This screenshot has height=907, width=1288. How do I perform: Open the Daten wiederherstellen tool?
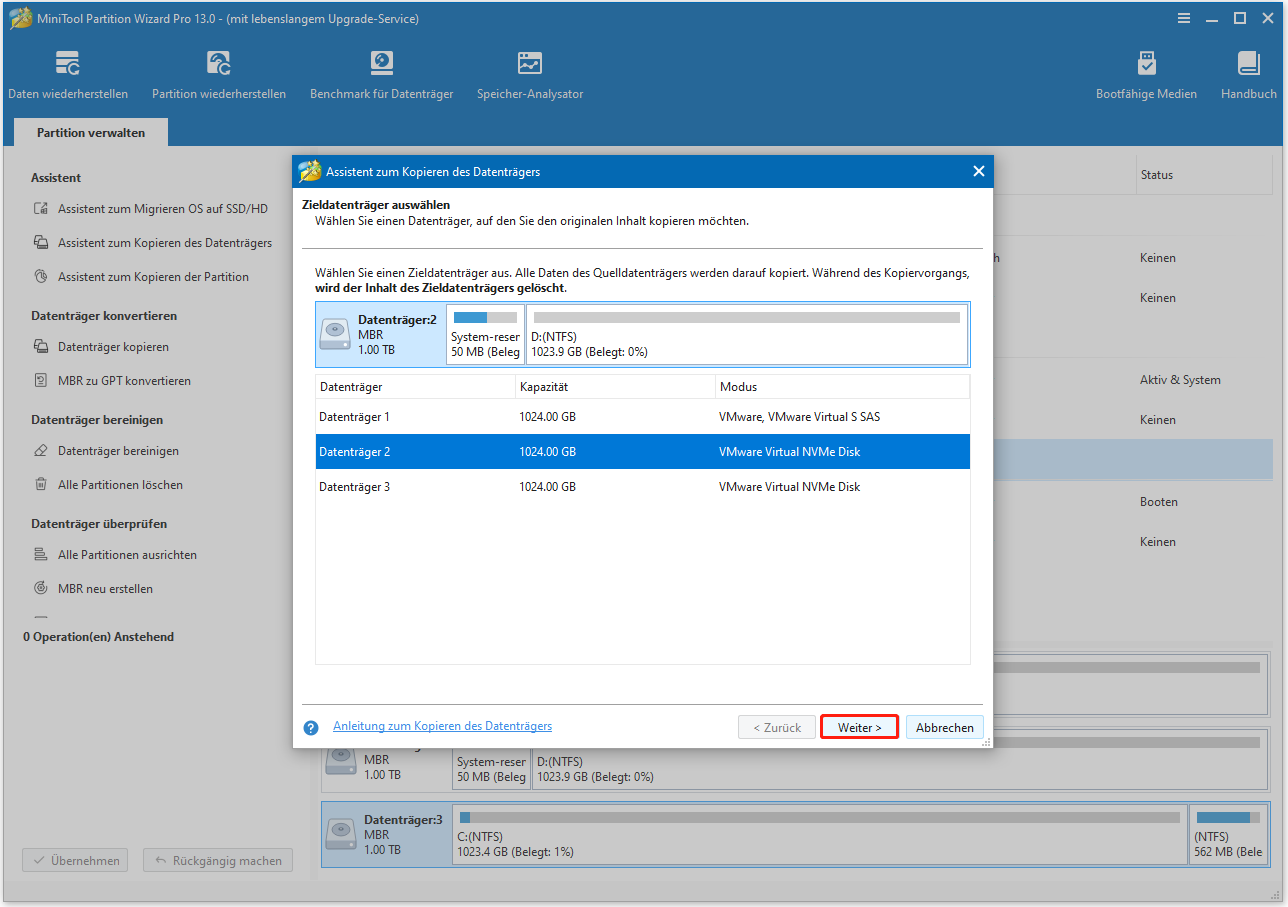[x=67, y=72]
